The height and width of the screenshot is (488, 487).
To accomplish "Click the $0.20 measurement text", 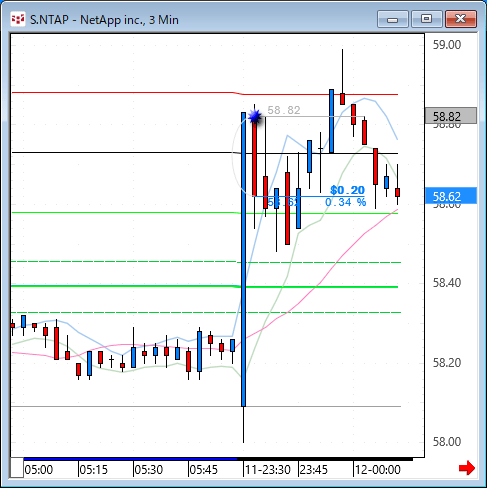I will (347, 190).
